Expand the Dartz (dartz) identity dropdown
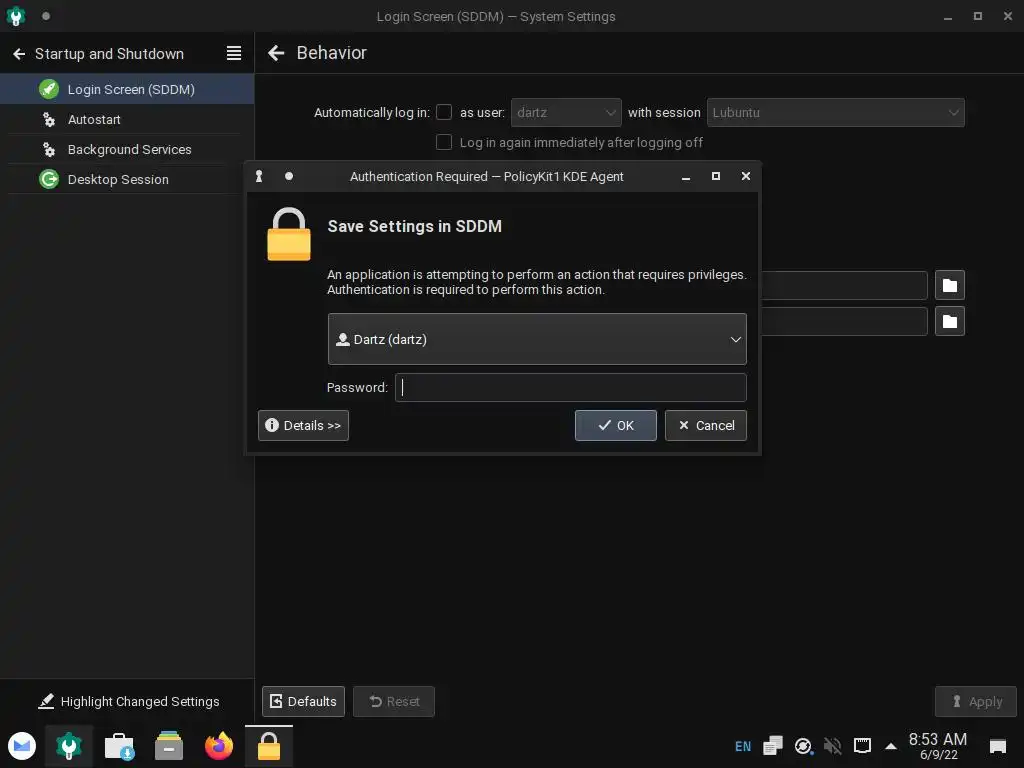 [x=537, y=339]
